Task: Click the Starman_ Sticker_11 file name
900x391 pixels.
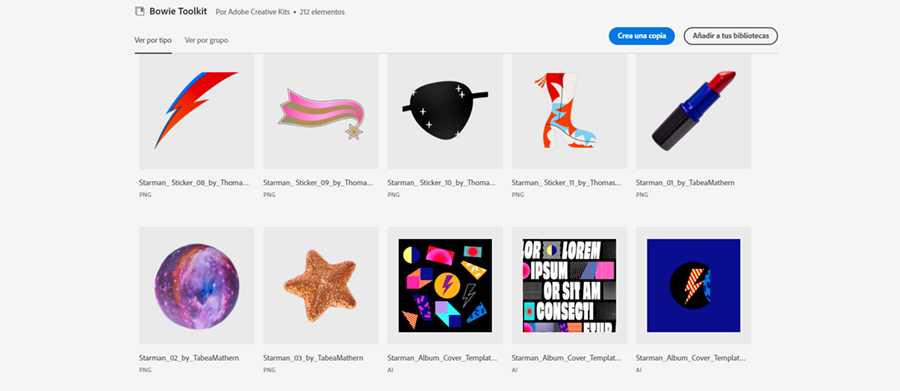Action: (567, 183)
